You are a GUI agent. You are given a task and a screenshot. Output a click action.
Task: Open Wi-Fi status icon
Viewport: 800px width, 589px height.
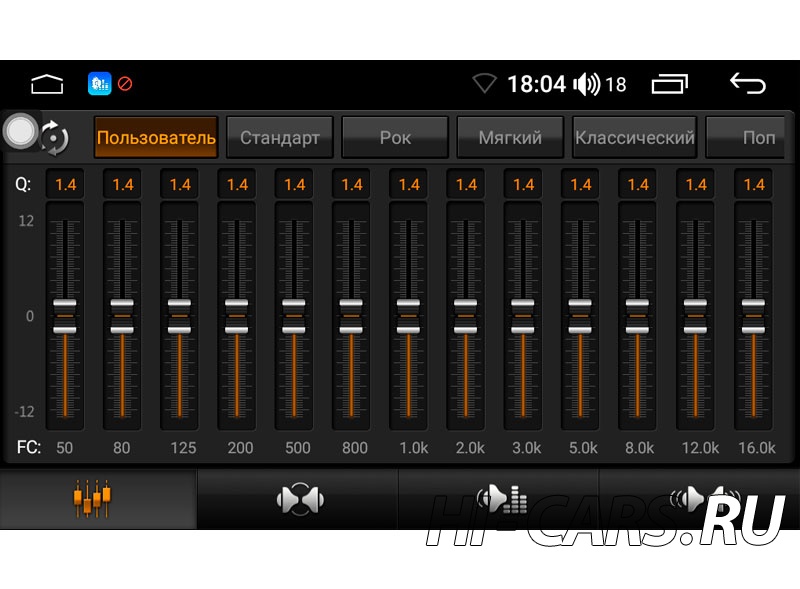[484, 84]
